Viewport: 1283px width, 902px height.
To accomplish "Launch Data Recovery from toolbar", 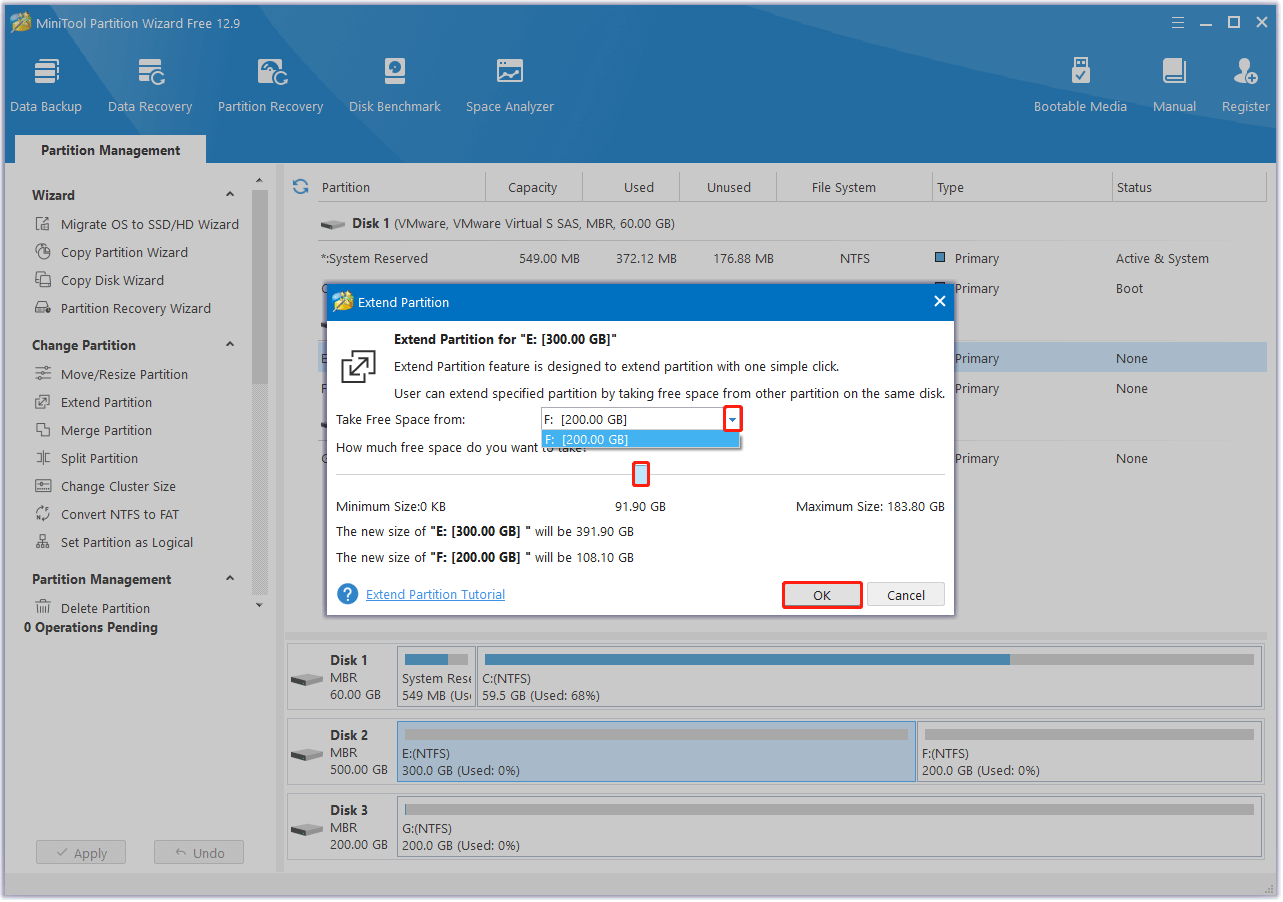I will [150, 85].
